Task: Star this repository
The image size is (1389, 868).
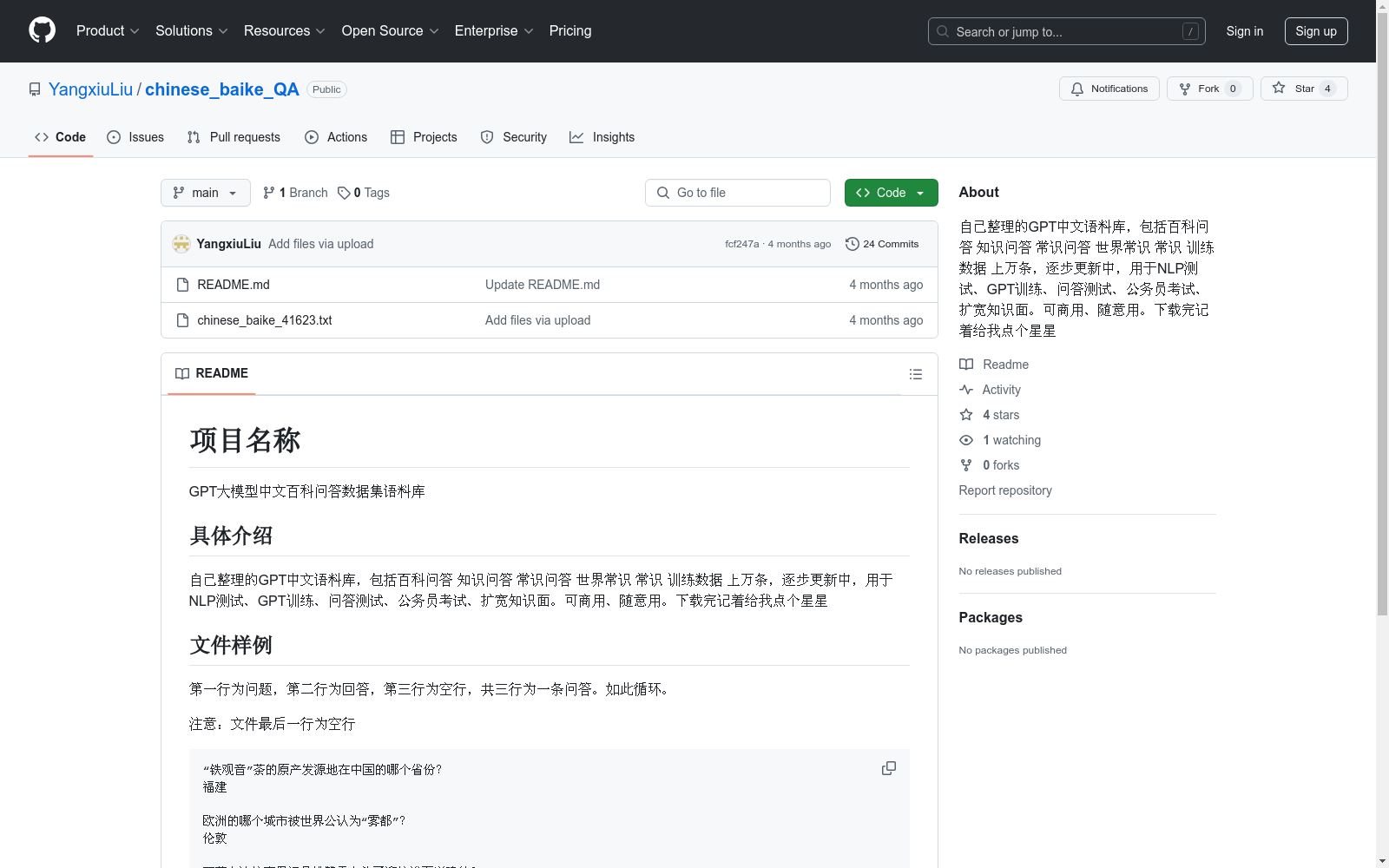Action: 1304,89
